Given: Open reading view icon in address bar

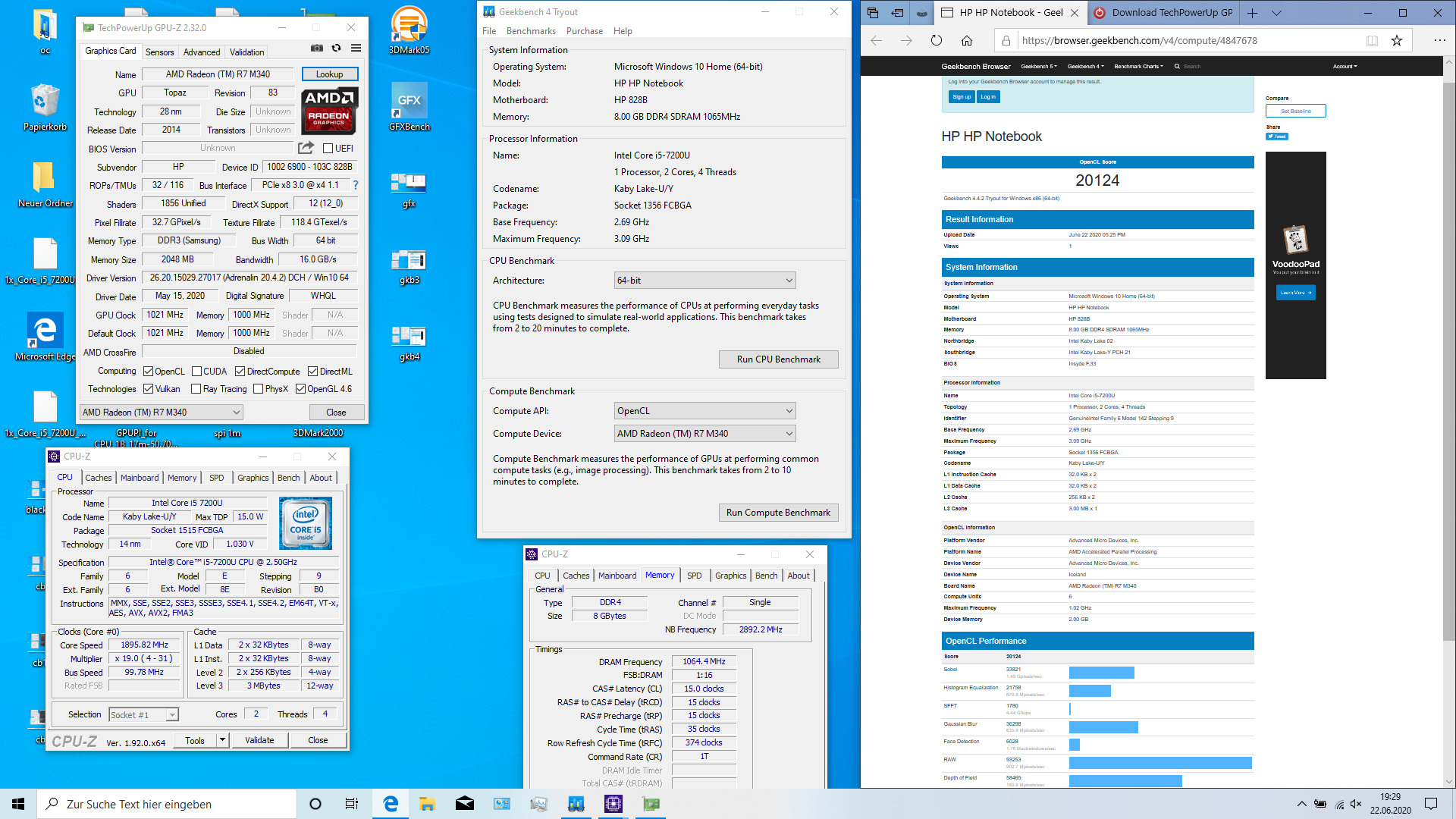Looking at the screenshot, I should point(1372,41).
